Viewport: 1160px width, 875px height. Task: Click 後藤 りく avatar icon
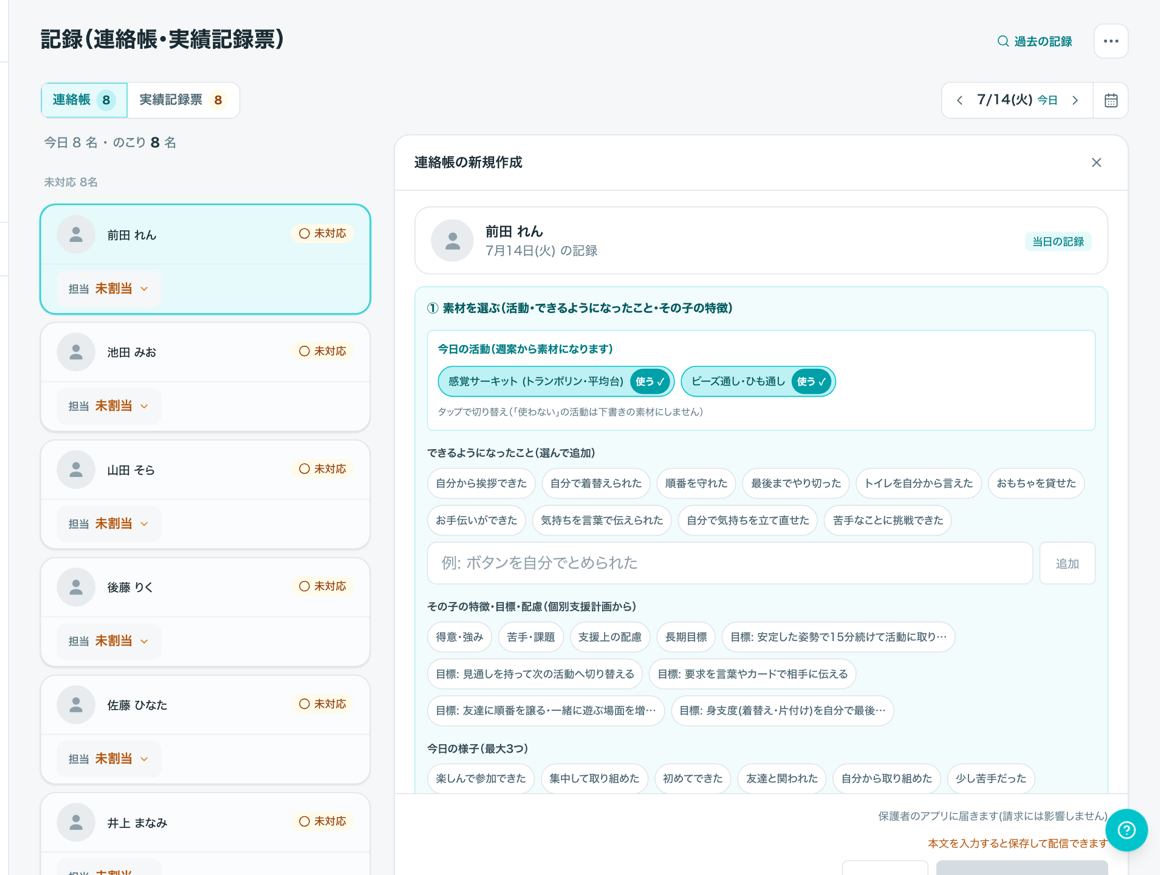[x=76, y=587]
